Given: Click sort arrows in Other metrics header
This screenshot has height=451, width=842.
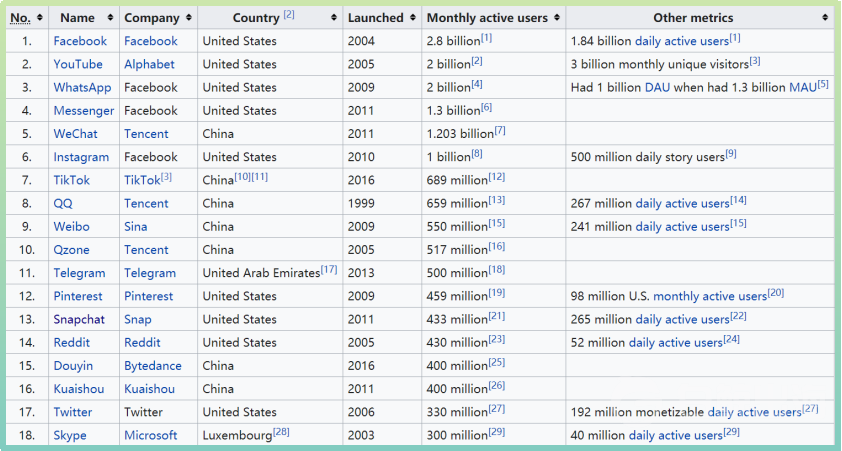Looking at the screenshot, I should coord(825,18).
